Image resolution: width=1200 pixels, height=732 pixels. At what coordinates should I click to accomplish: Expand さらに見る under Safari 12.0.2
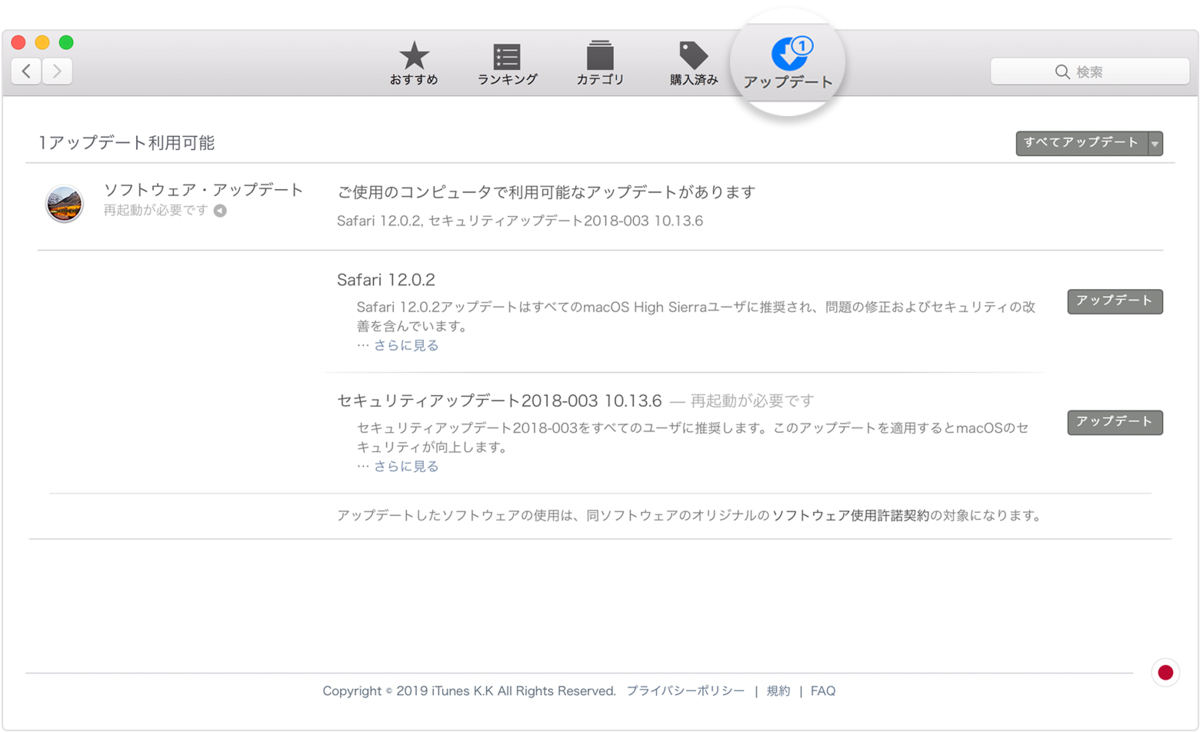tap(406, 346)
